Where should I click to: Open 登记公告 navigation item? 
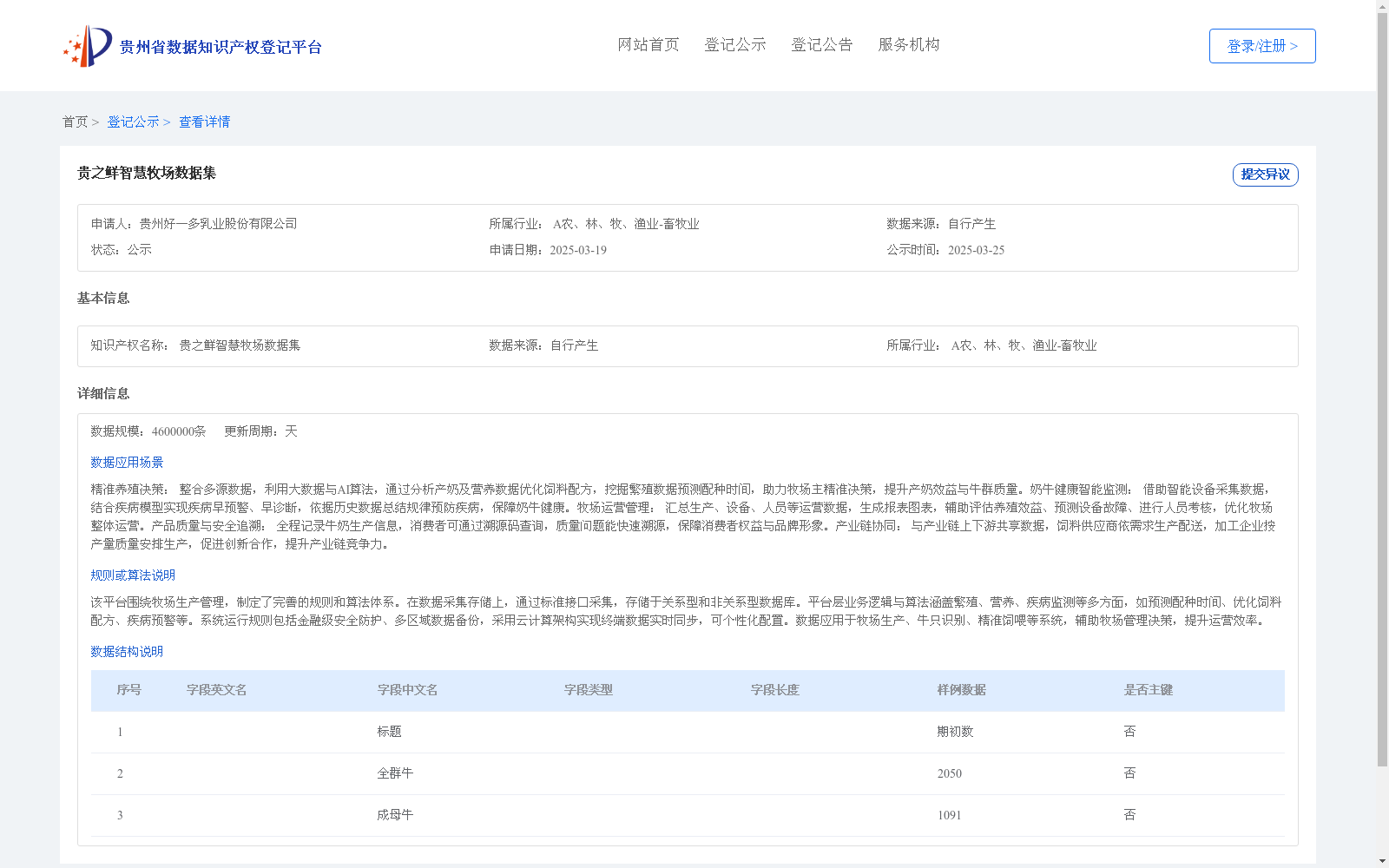pyautogui.click(x=822, y=44)
